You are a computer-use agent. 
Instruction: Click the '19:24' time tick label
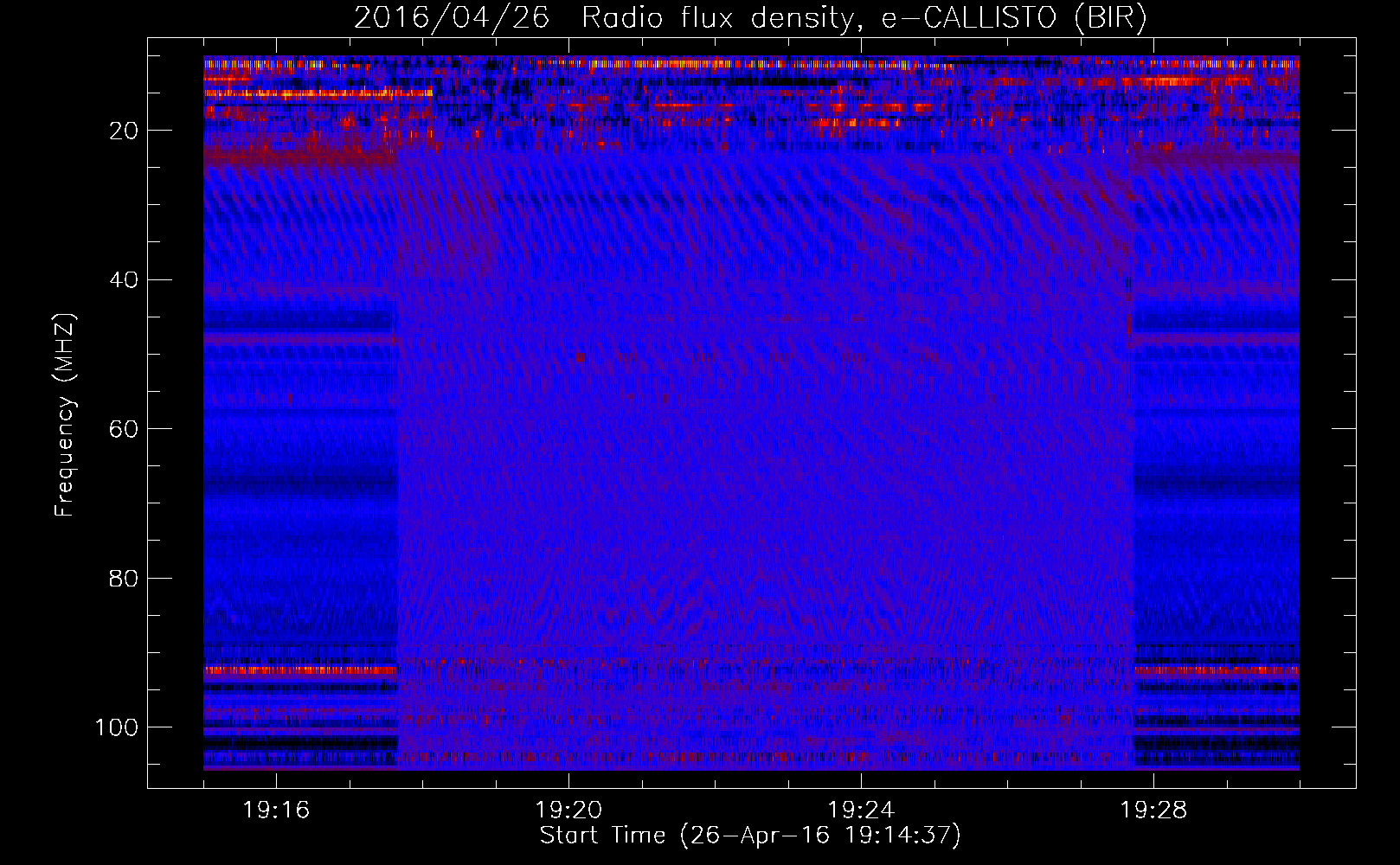861,811
